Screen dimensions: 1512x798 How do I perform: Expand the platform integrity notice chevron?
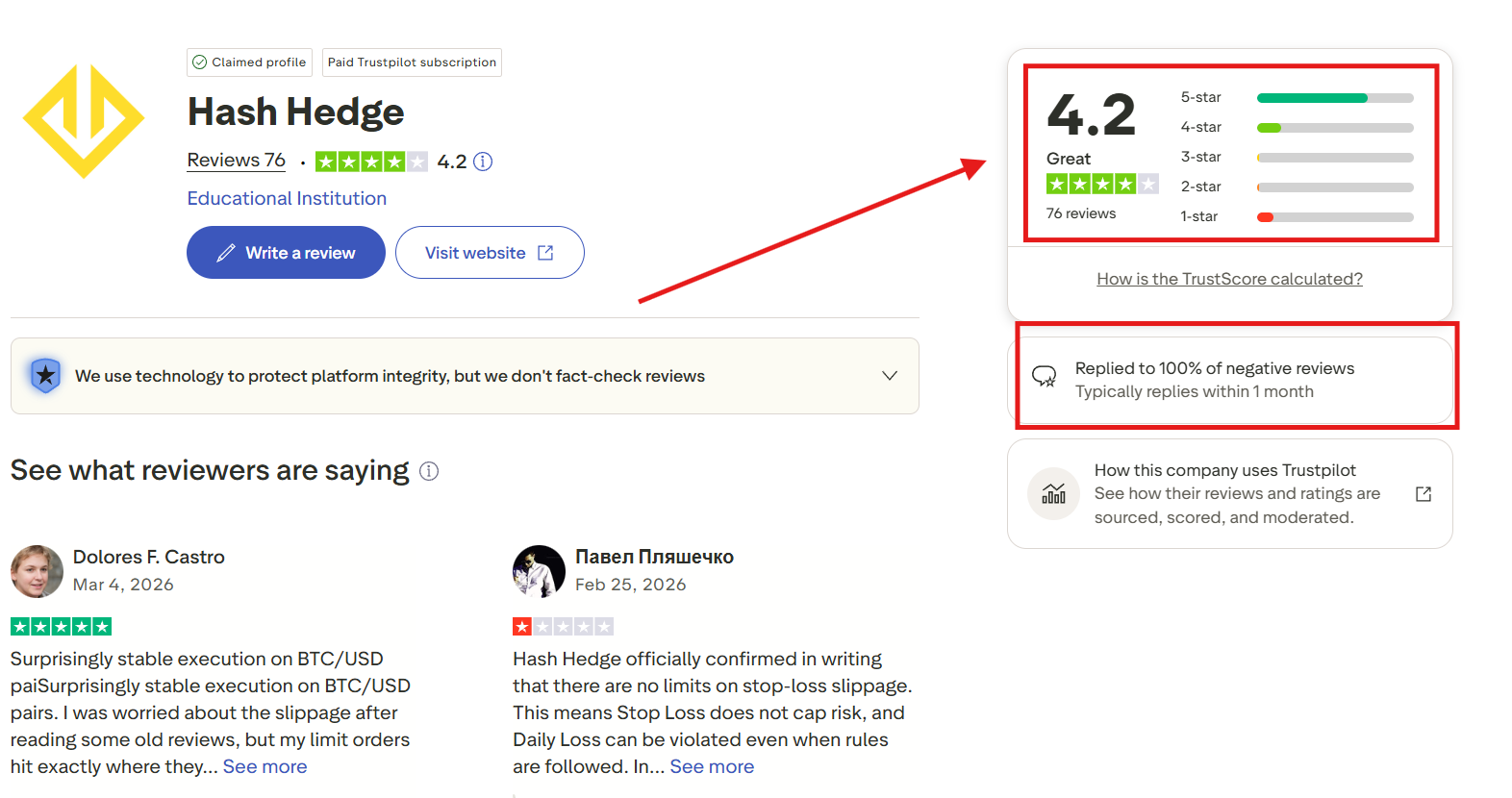[x=890, y=376]
